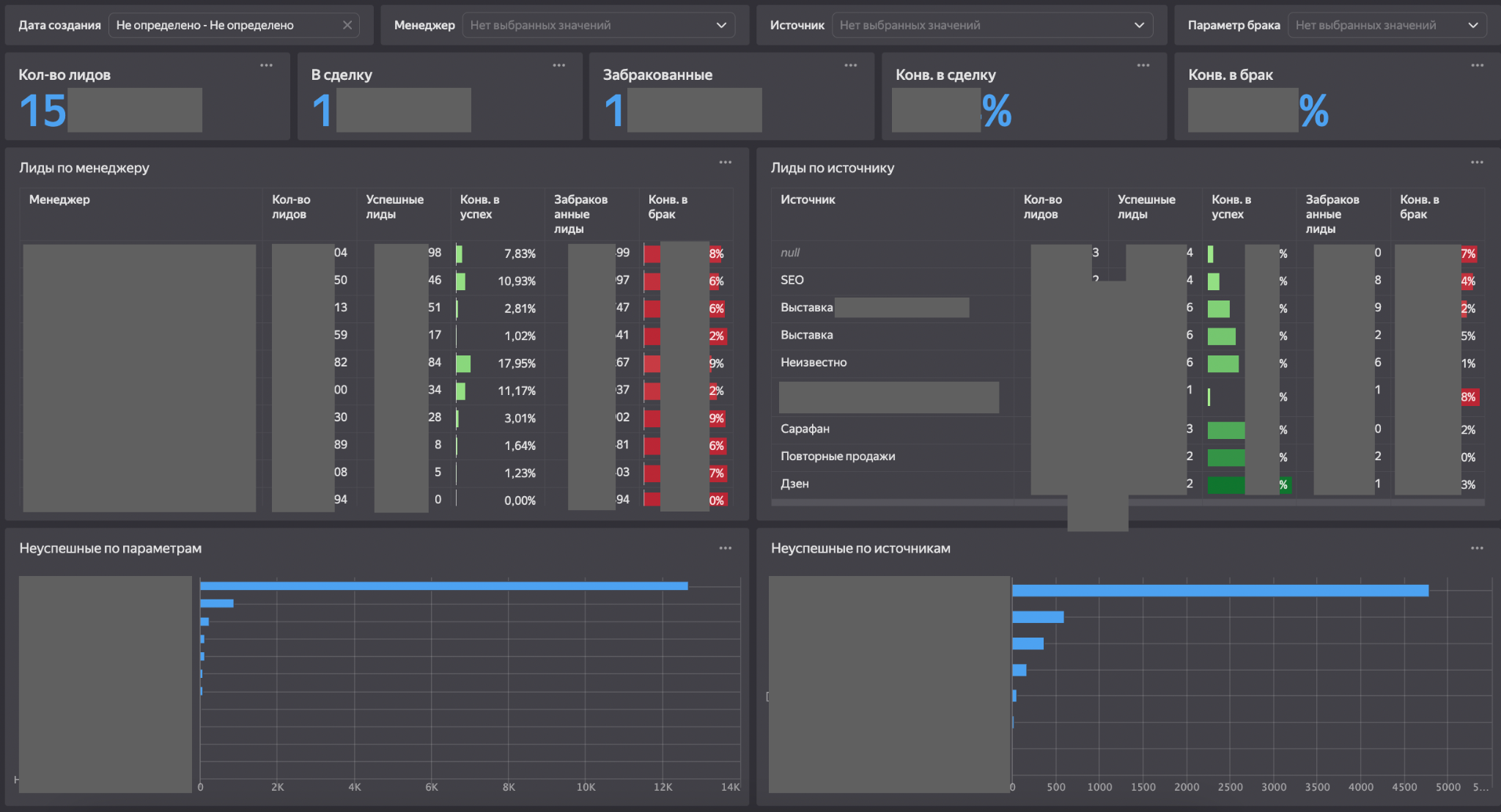Select the SEO row in source table

(x=1128, y=280)
